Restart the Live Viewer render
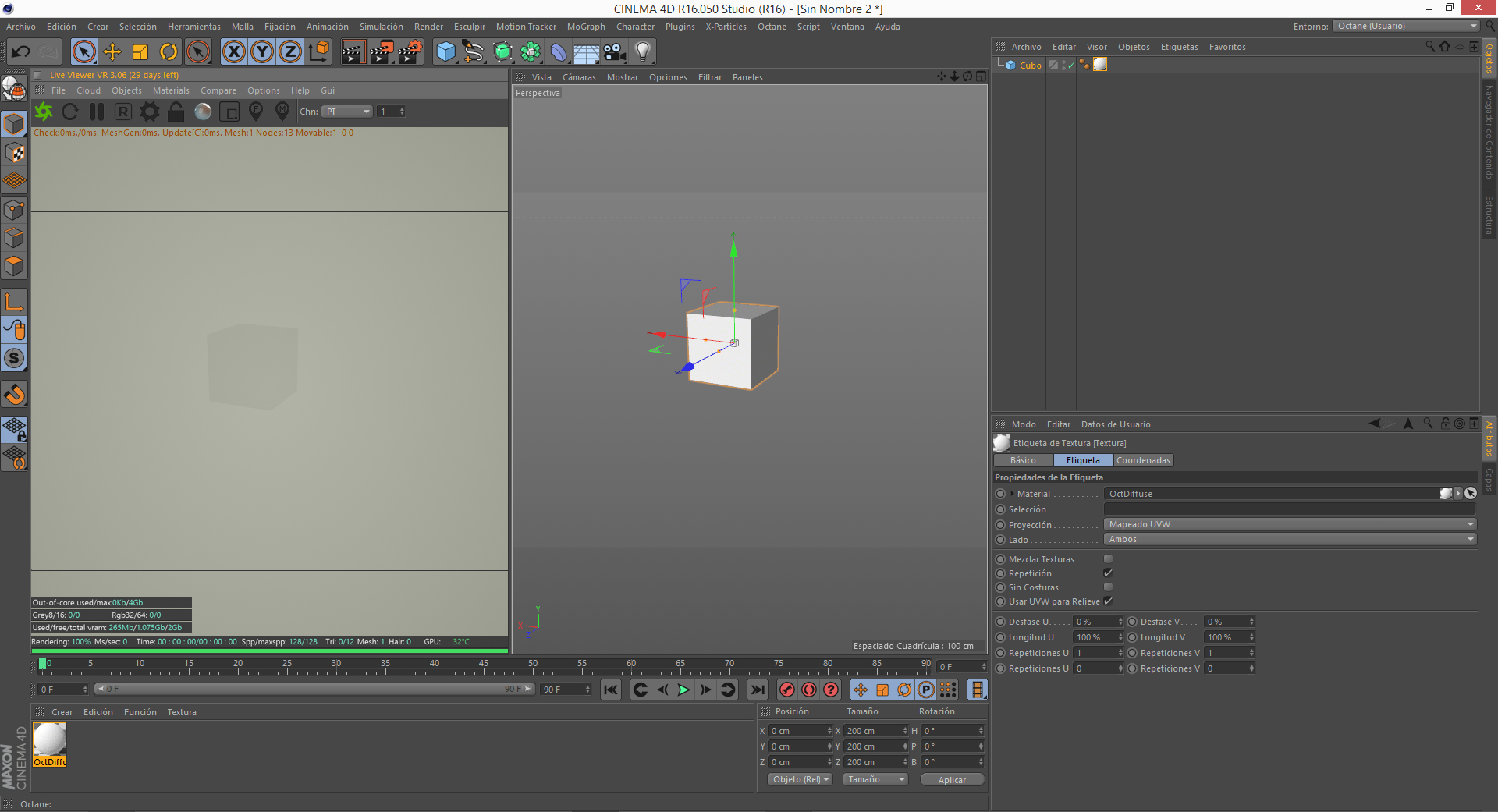 70,112
